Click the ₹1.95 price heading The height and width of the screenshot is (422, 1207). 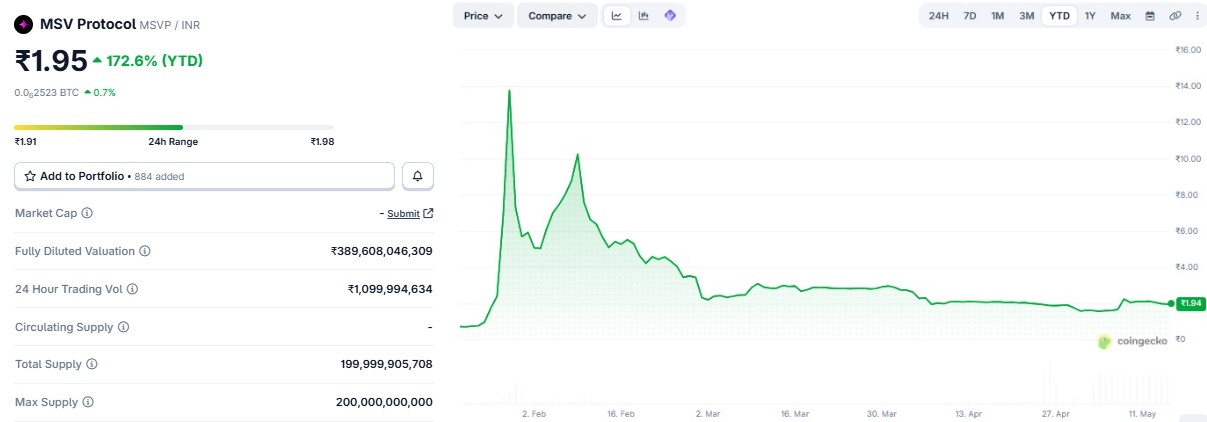pyautogui.click(x=51, y=61)
